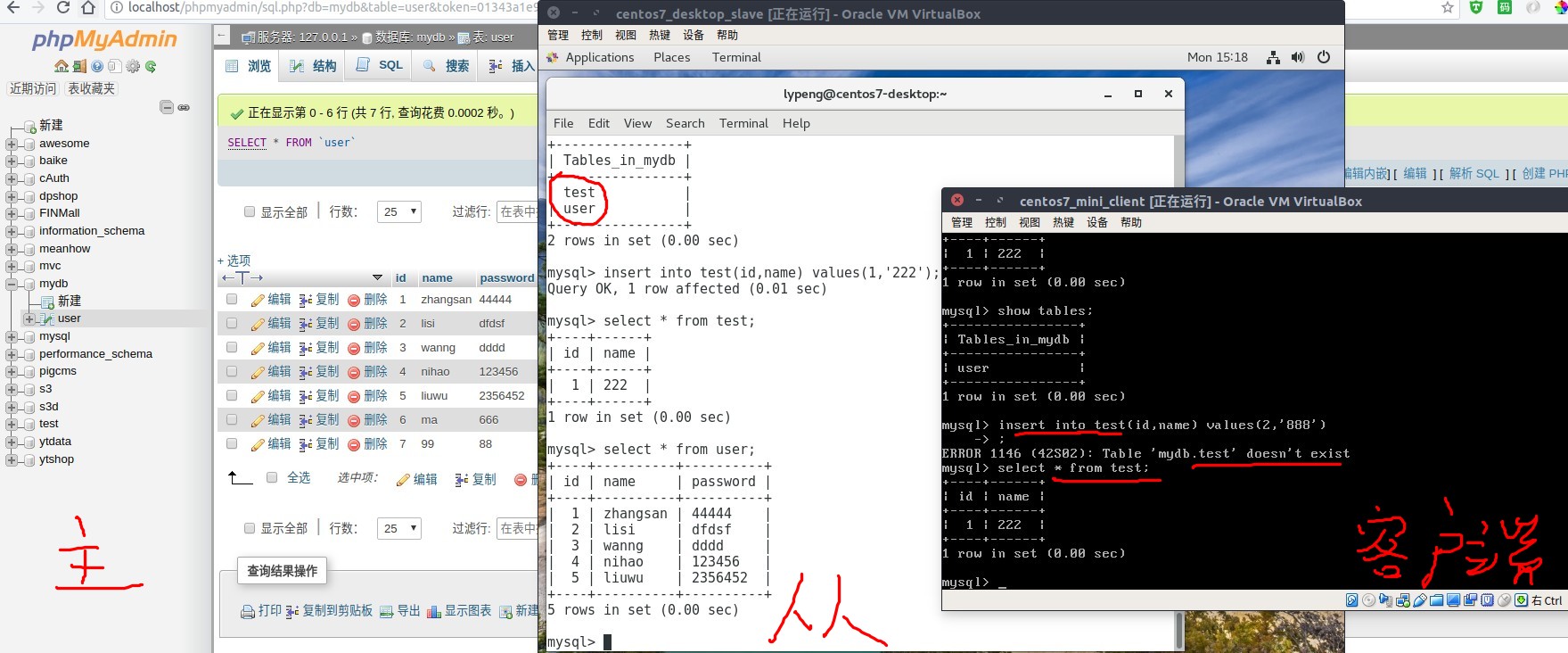Open phpMyAdmin settings gear icon
1568x653 pixels.
pyautogui.click(x=133, y=66)
